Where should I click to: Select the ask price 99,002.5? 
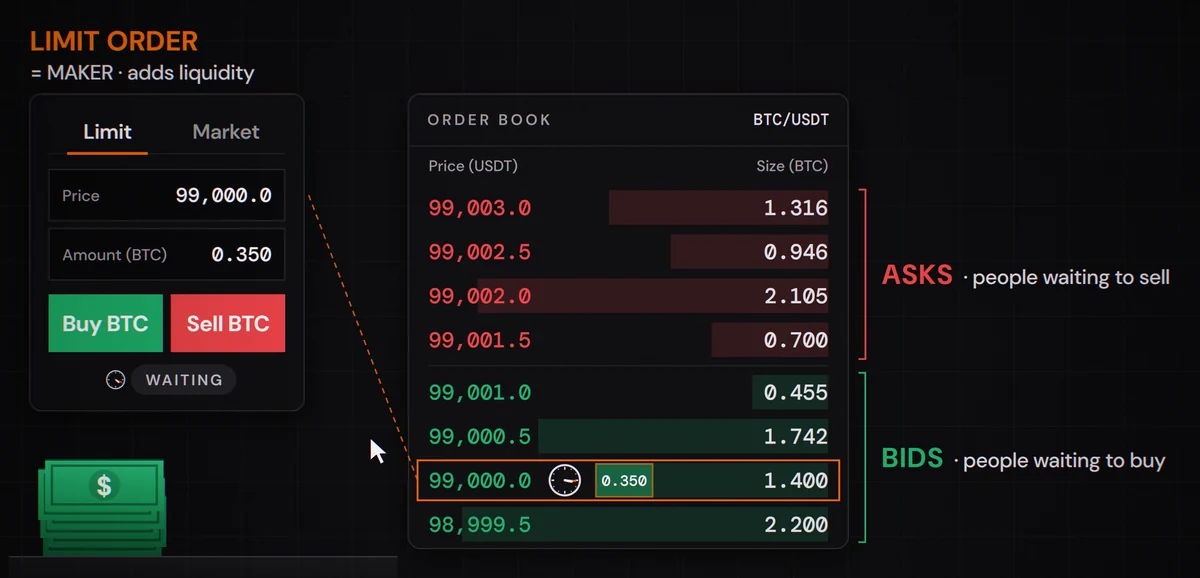pyautogui.click(x=480, y=252)
